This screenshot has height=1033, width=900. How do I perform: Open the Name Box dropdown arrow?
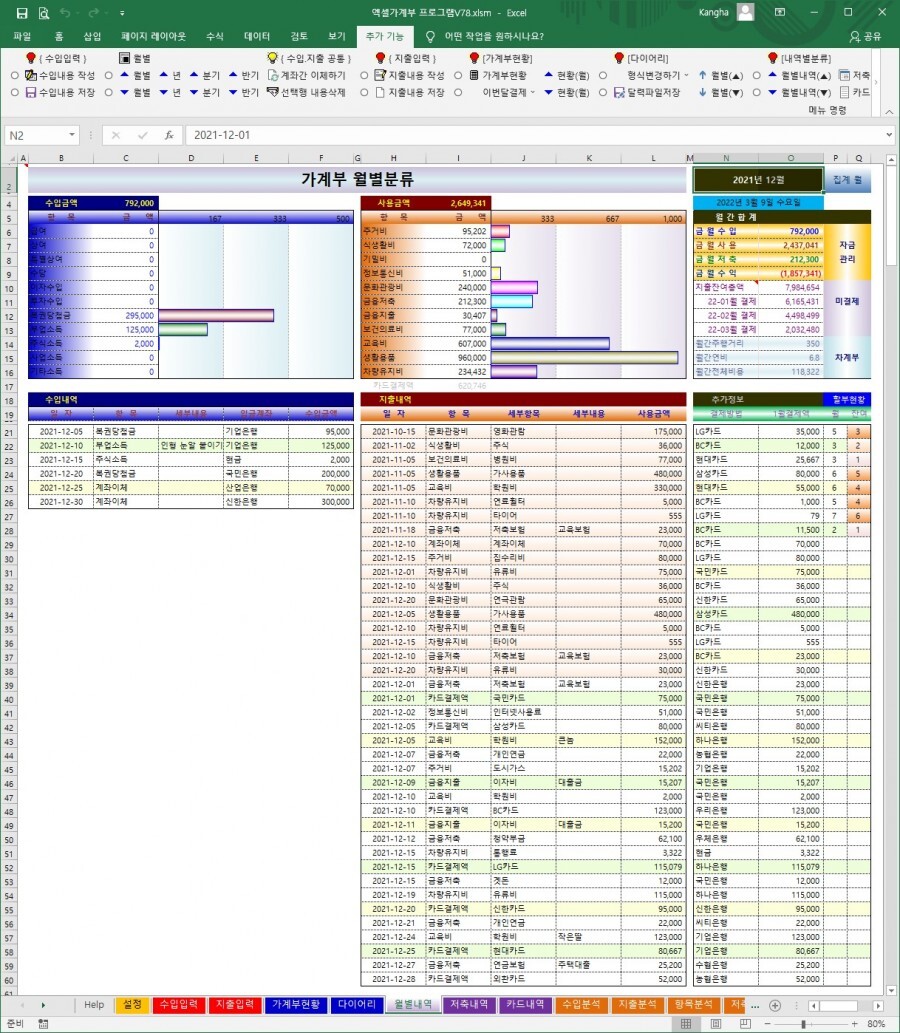coord(71,135)
